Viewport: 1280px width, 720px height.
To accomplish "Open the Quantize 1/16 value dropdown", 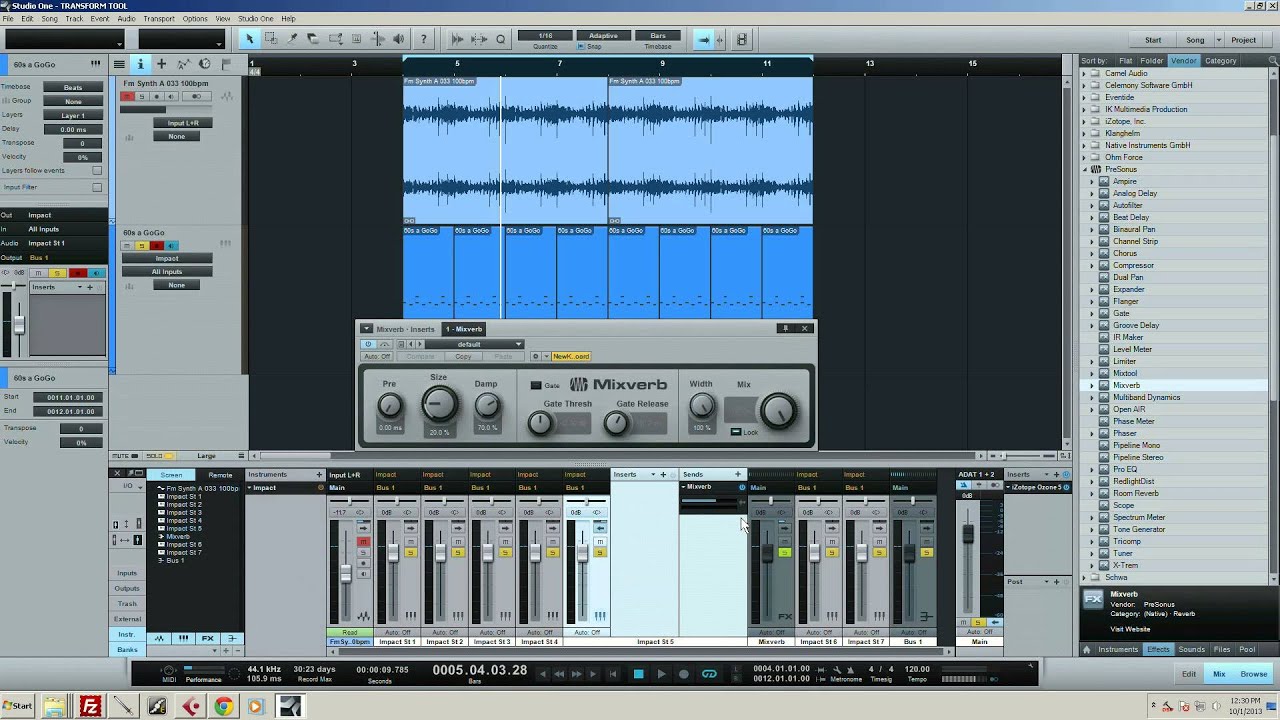I will [545, 36].
